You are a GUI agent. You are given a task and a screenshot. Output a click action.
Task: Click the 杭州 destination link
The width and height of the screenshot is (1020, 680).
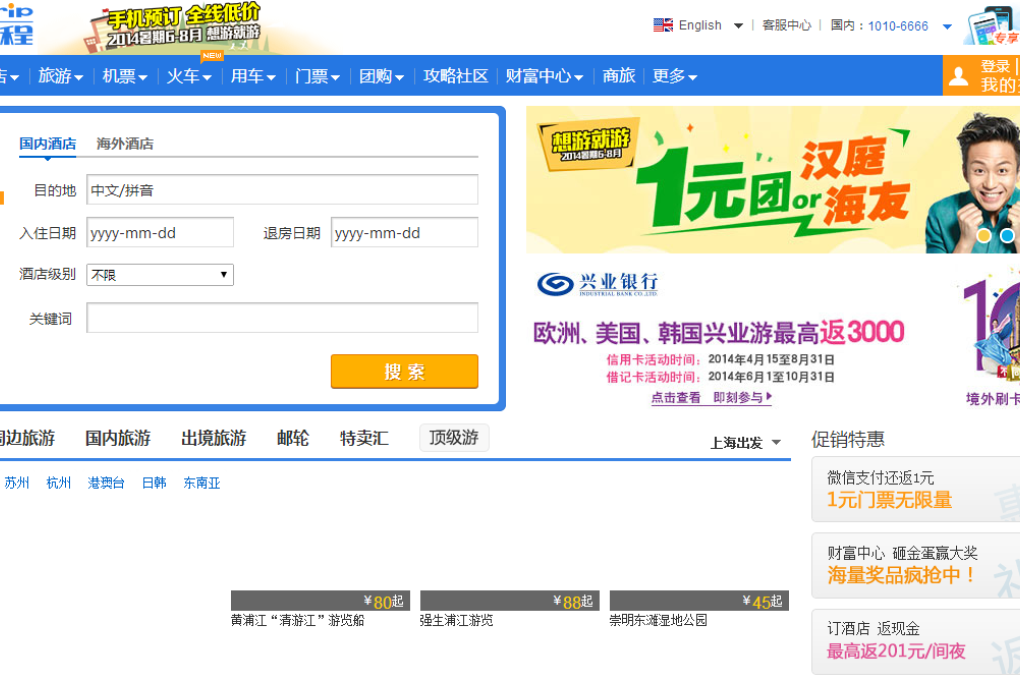[58, 482]
